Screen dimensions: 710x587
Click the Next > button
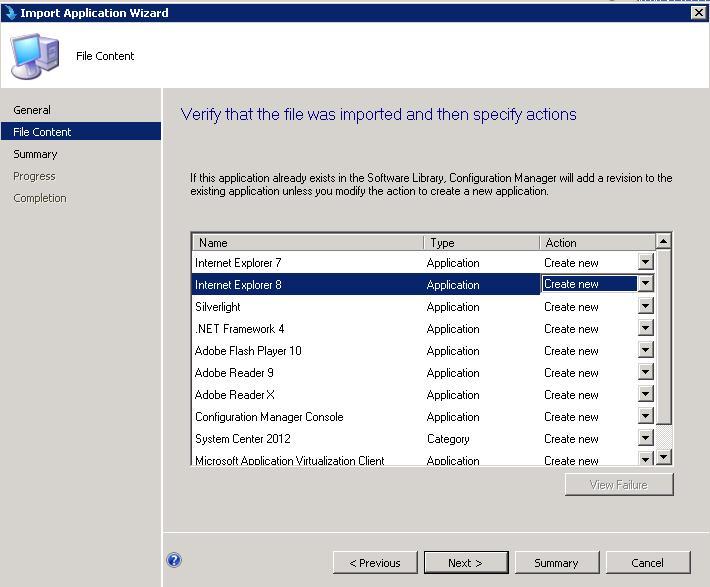(466, 563)
